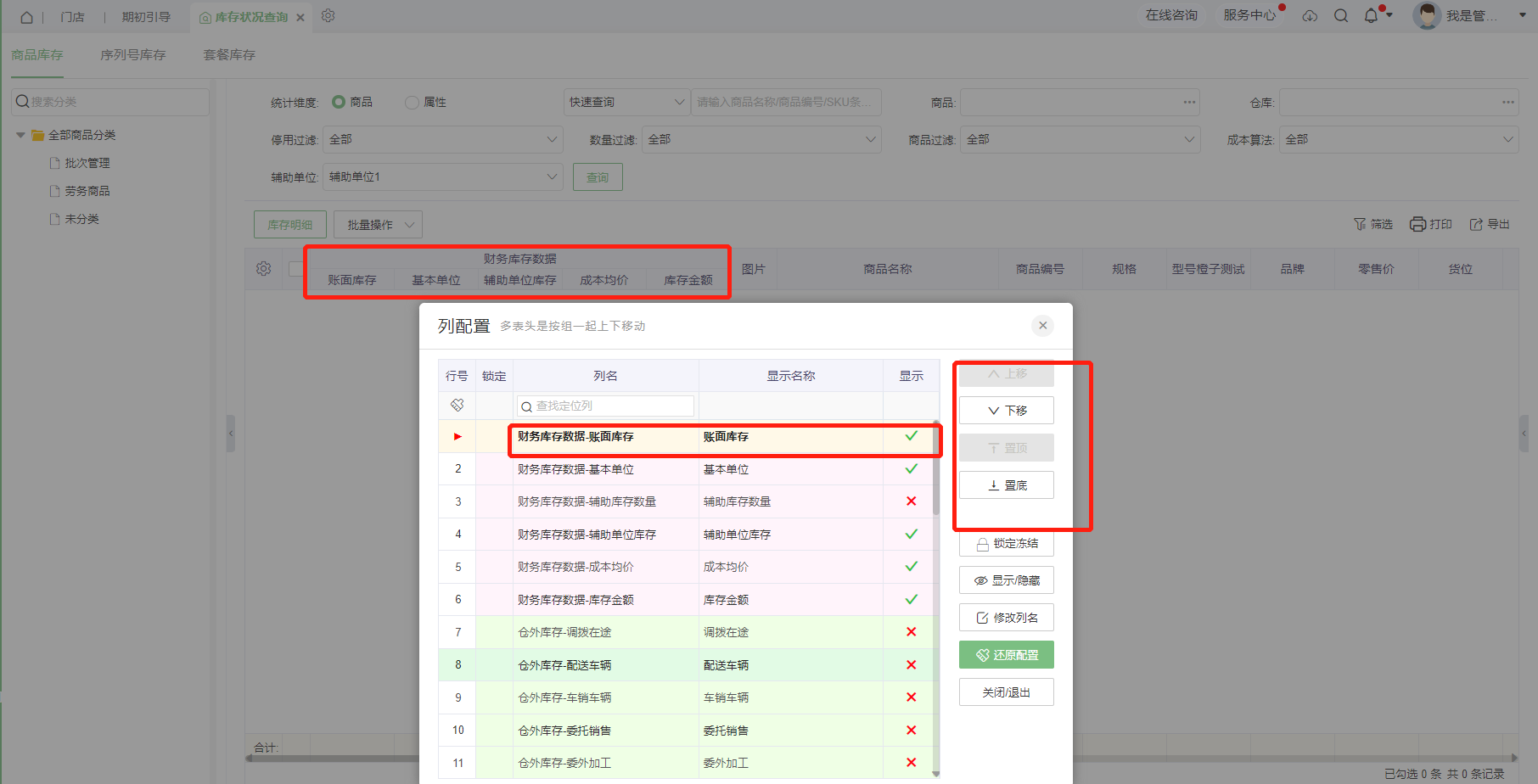
Task: Click the 关闭/退出 button
Action: (x=1007, y=692)
